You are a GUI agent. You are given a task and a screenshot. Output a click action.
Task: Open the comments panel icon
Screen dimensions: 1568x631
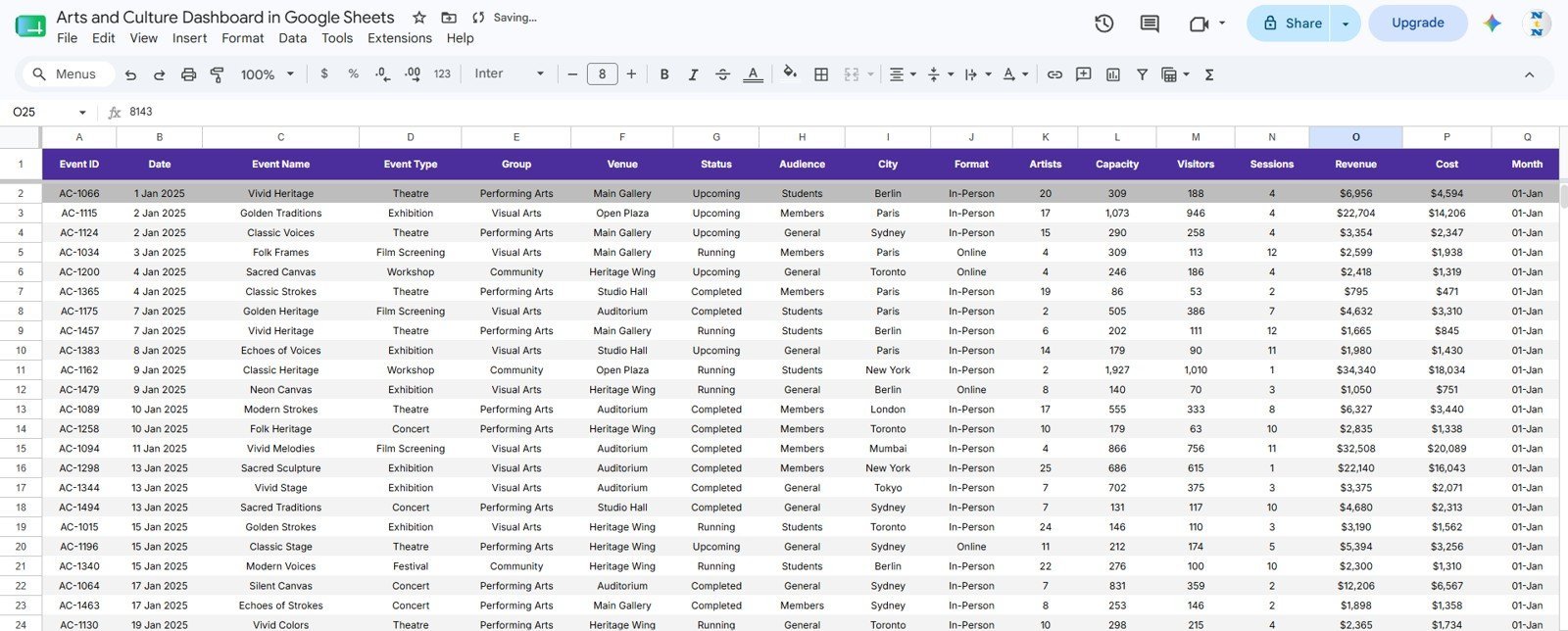pyautogui.click(x=1150, y=24)
